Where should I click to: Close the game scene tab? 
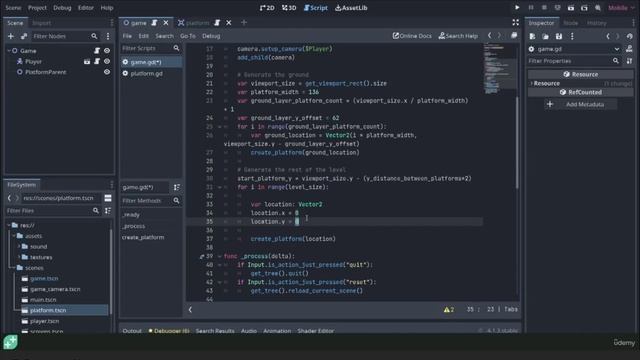point(166,23)
